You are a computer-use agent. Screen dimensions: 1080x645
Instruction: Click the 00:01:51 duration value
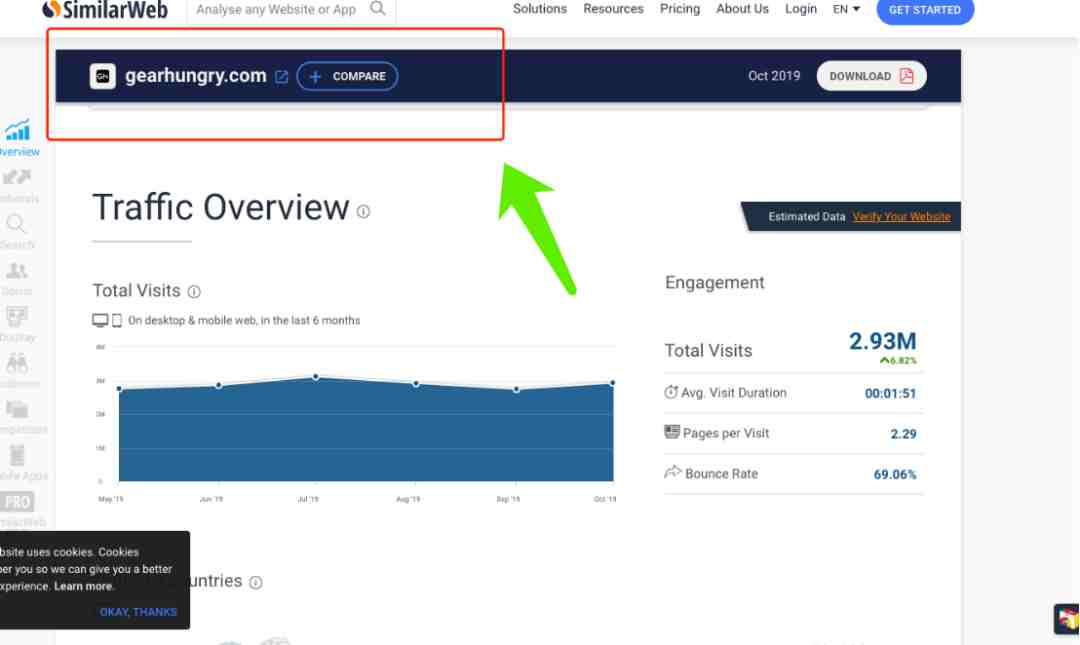coord(891,393)
